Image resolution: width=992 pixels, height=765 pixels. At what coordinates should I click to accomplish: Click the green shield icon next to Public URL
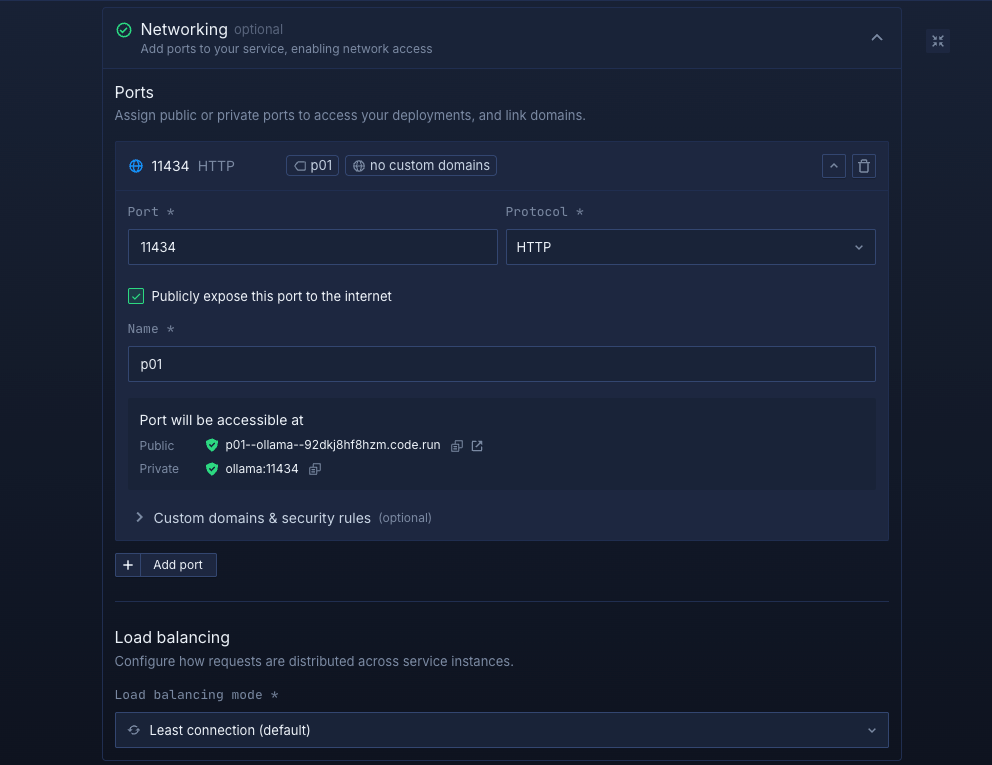(211, 446)
